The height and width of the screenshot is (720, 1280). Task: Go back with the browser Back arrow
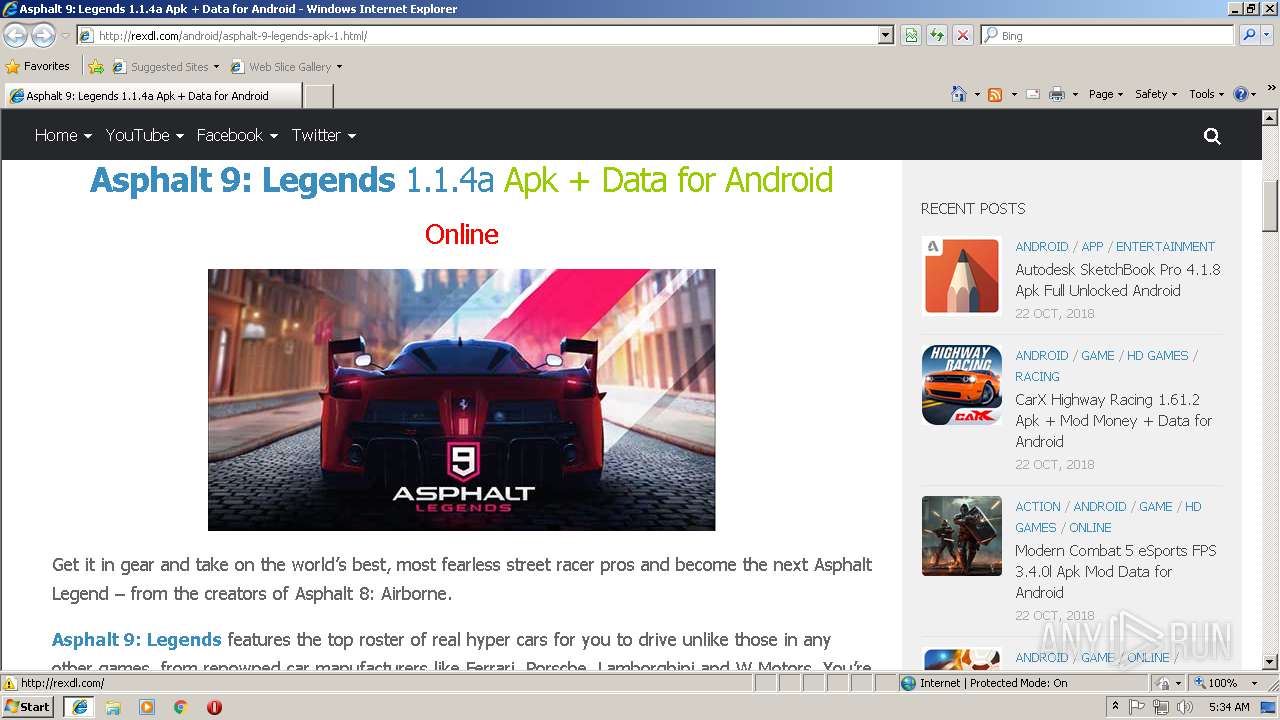tap(15, 36)
